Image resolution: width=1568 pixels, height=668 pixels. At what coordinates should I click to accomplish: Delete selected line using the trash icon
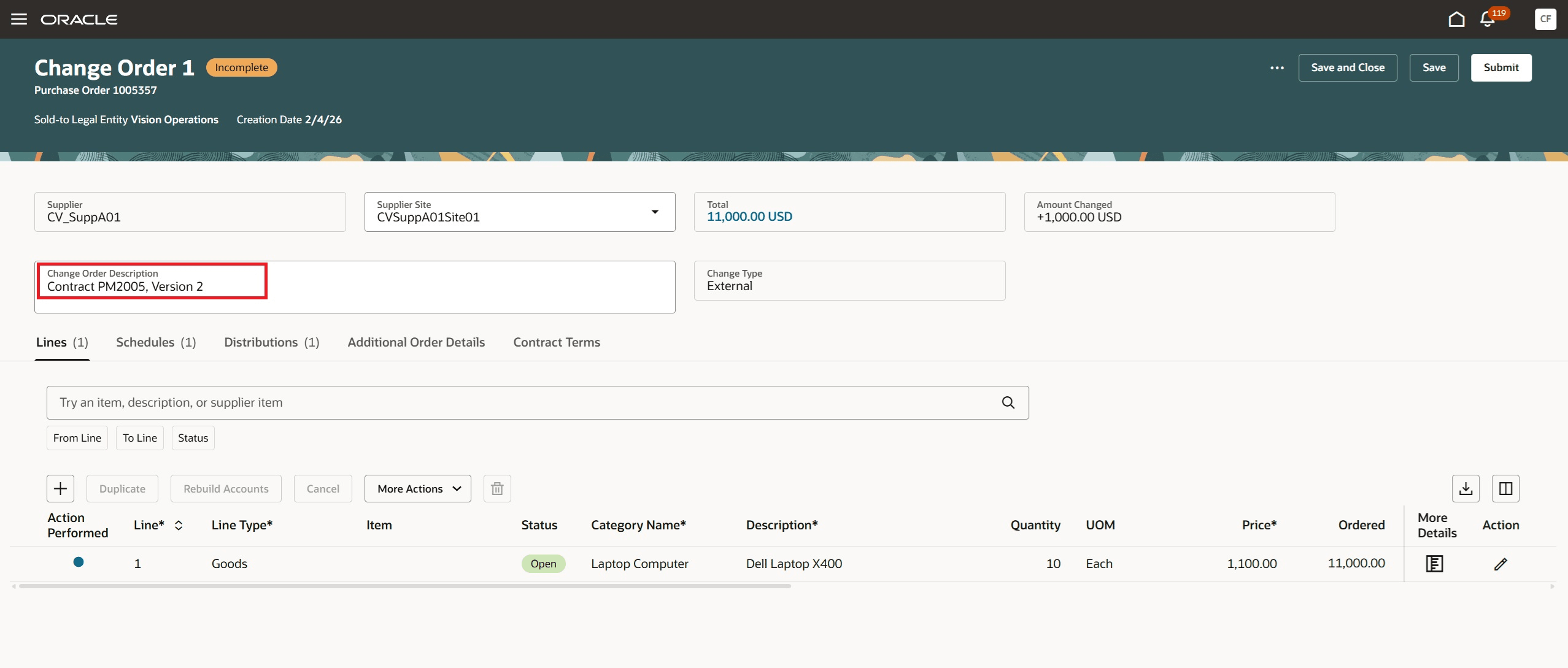click(496, 488)
